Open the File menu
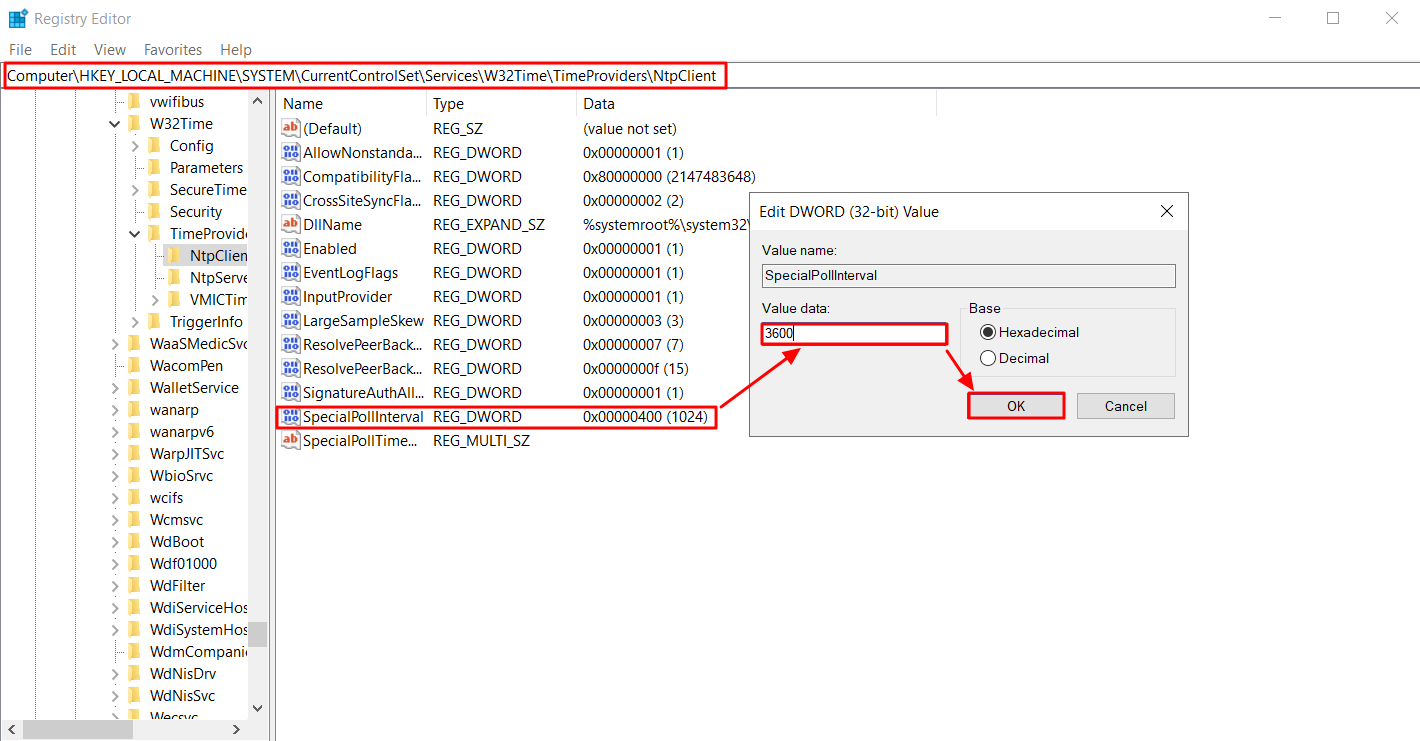Image resolution: width=1420 pixels, height=741 pixels. [x=21, y=49]
